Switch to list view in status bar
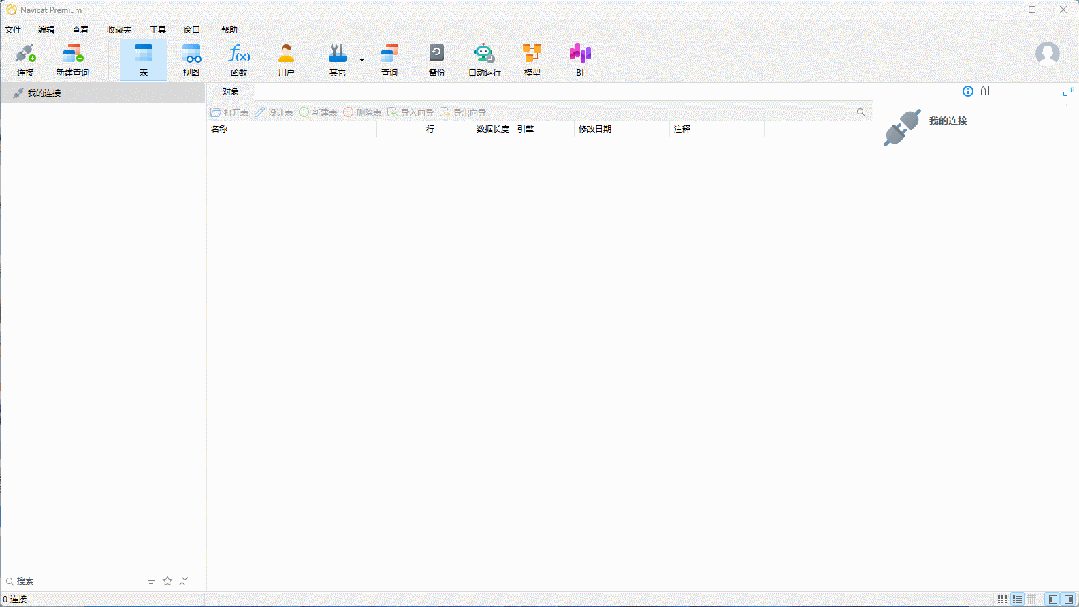The width and height of the screenshot is (1079, 607). (1017, 599)
